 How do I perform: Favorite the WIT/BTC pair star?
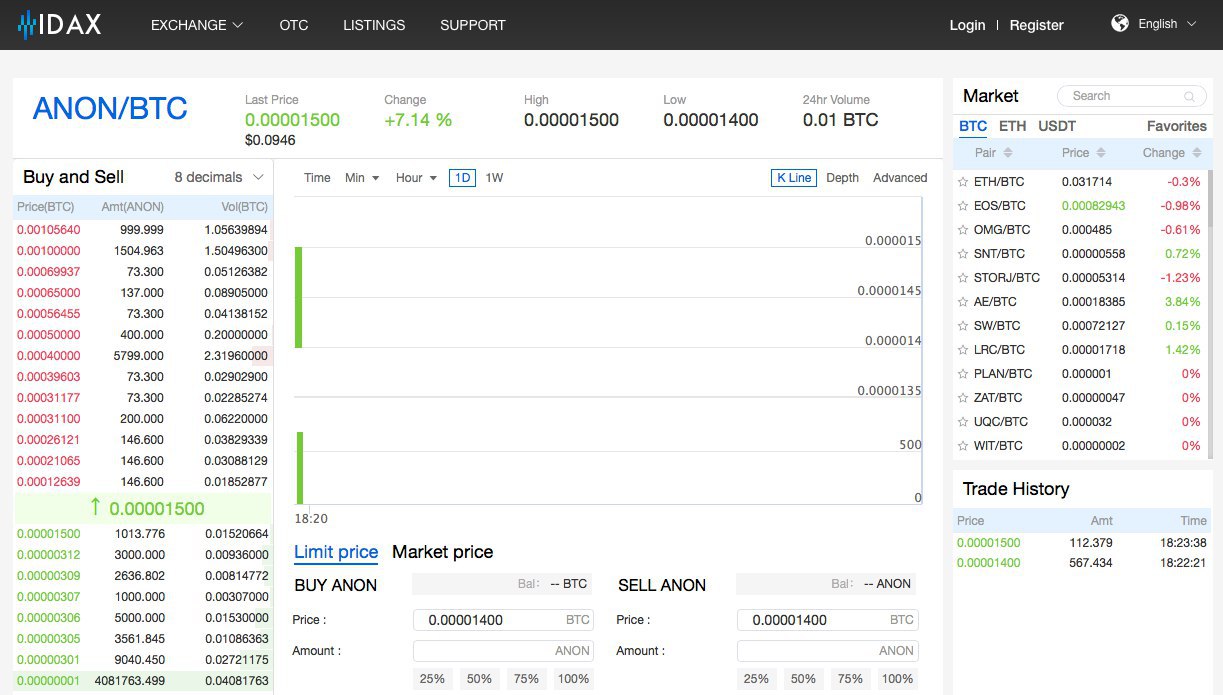[x=963, y=446]
